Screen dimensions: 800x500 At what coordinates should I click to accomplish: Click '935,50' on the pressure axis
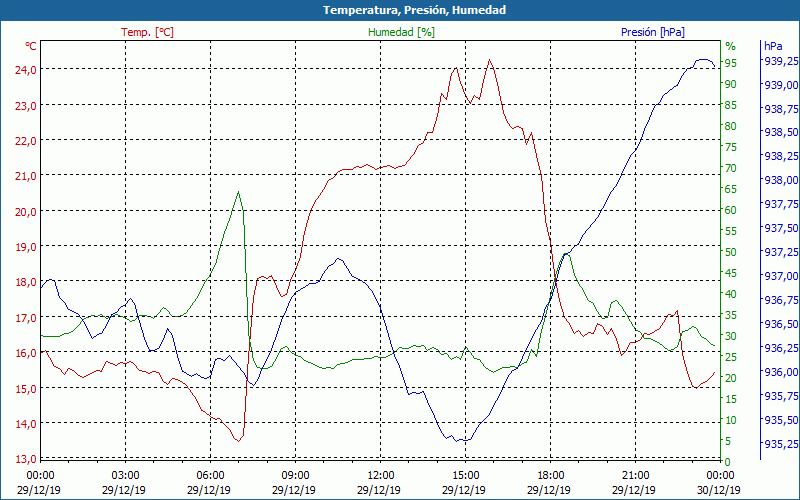click(x=781, y=420)
